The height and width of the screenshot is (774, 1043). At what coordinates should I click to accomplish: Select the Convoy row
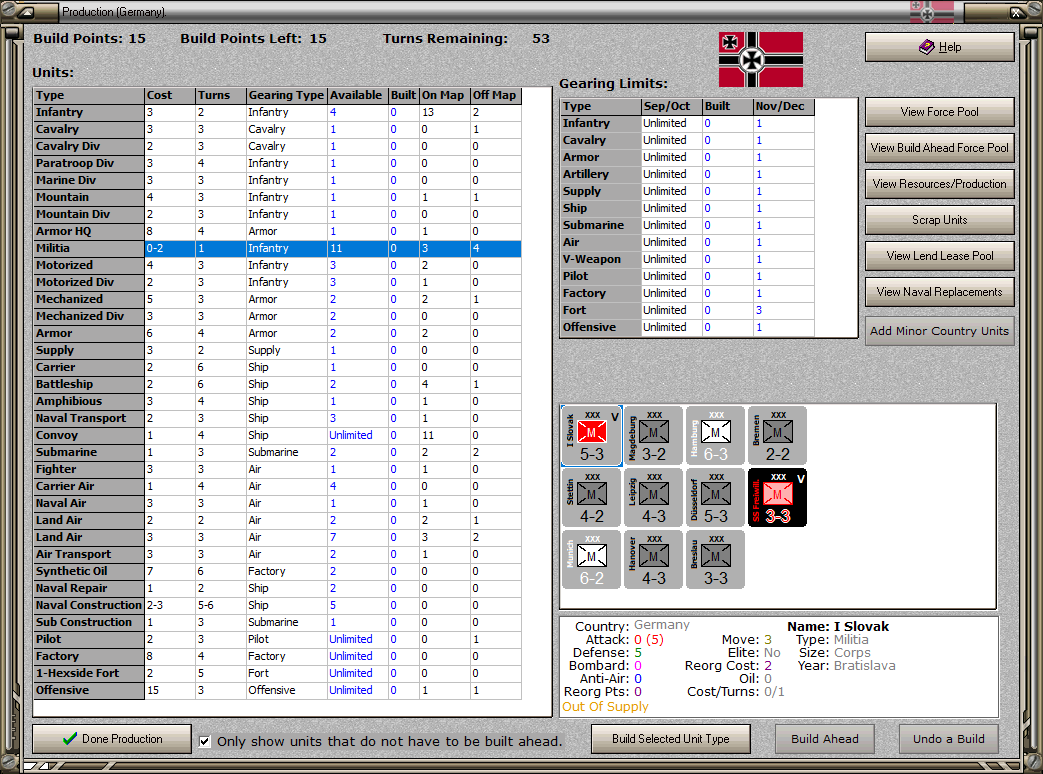[277, 436]
